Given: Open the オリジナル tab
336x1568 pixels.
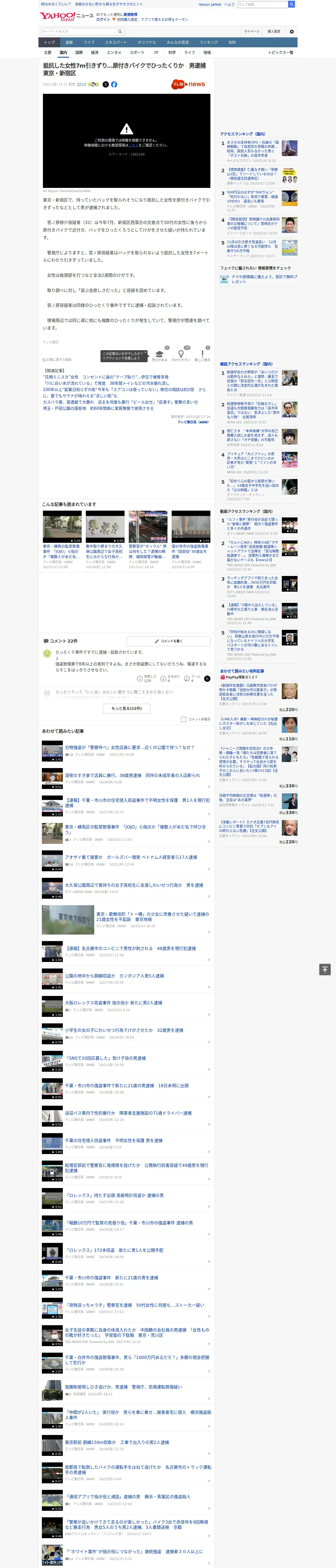Looking at the screenshot, I should click(x=147, y=43).
